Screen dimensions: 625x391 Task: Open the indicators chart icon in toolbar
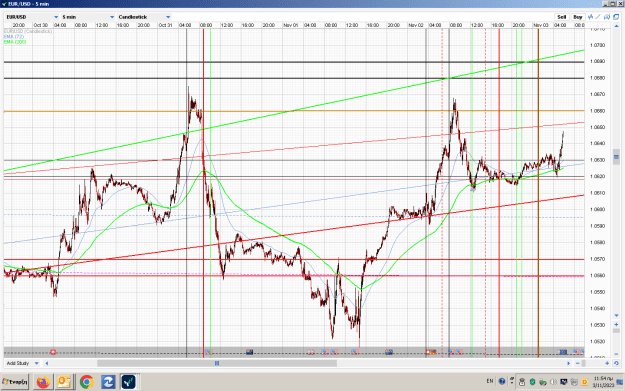pos(590,17)
